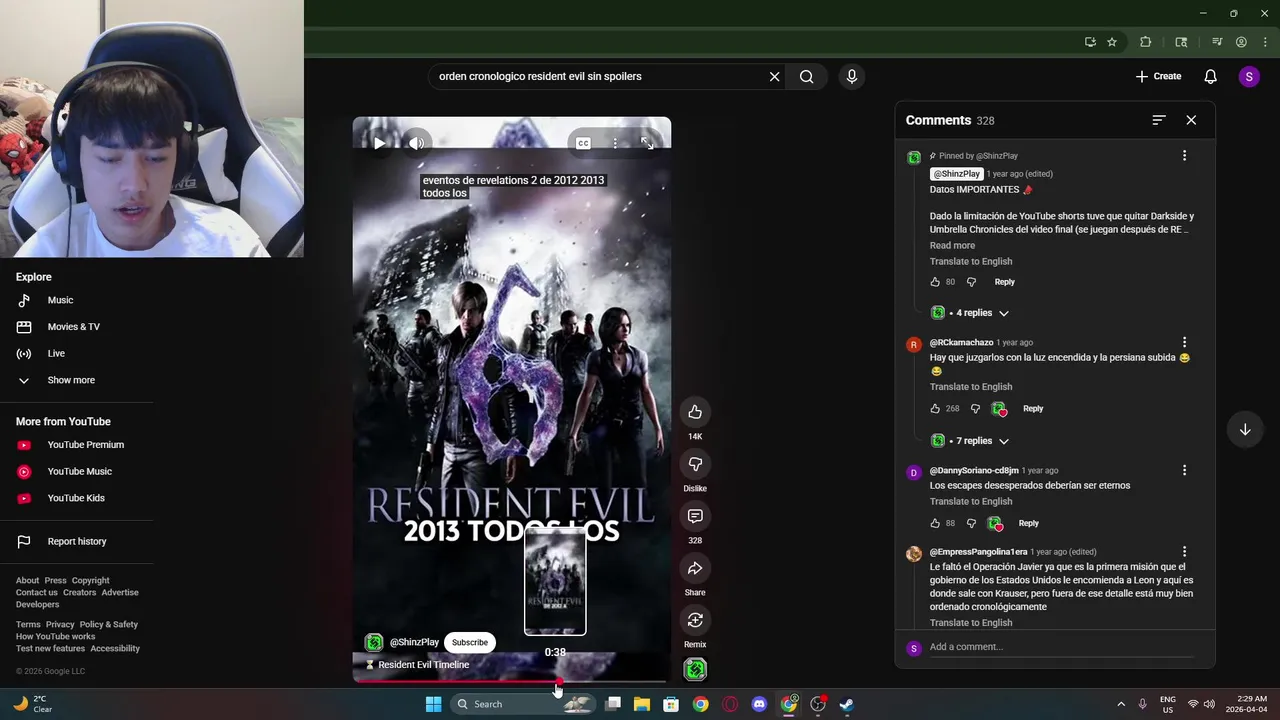Mute the Shorts video volume

pos(417,144)
